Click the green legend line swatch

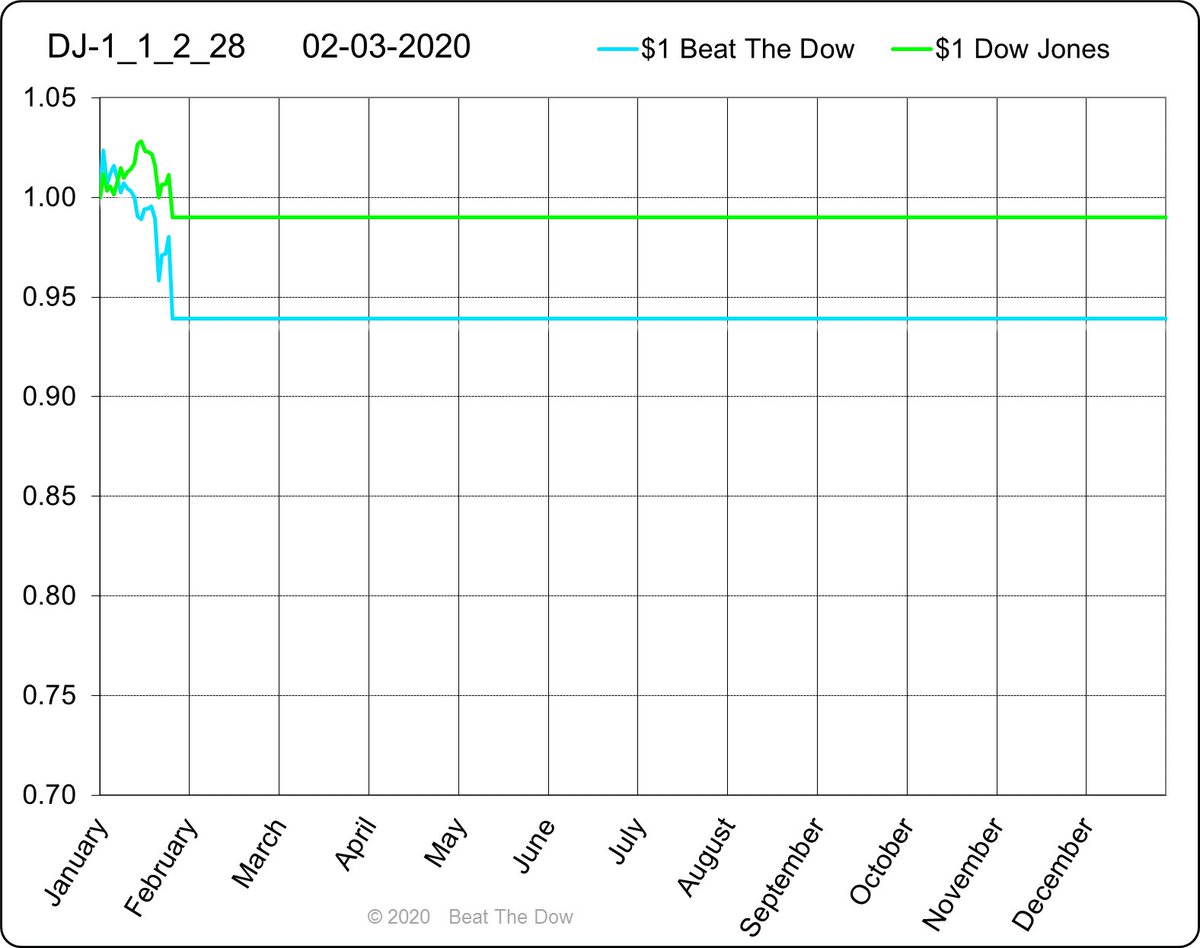click(911, 49)
